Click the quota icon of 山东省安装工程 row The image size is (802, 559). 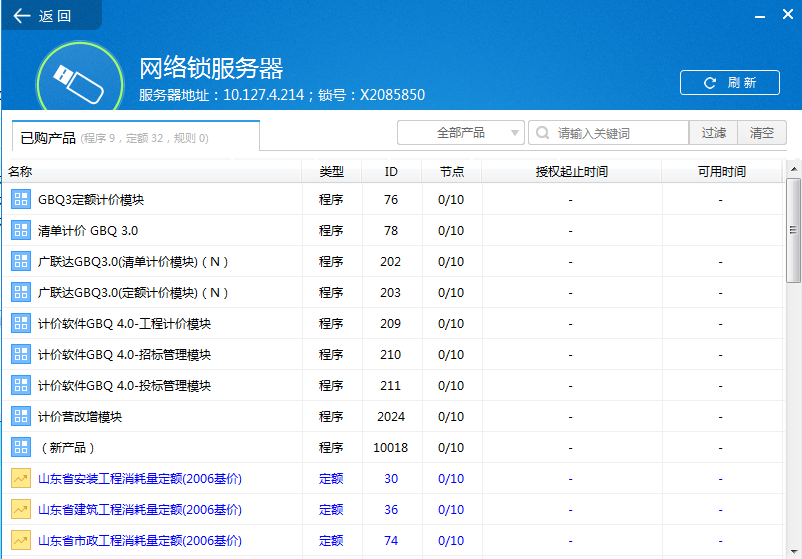coord(21,479)
